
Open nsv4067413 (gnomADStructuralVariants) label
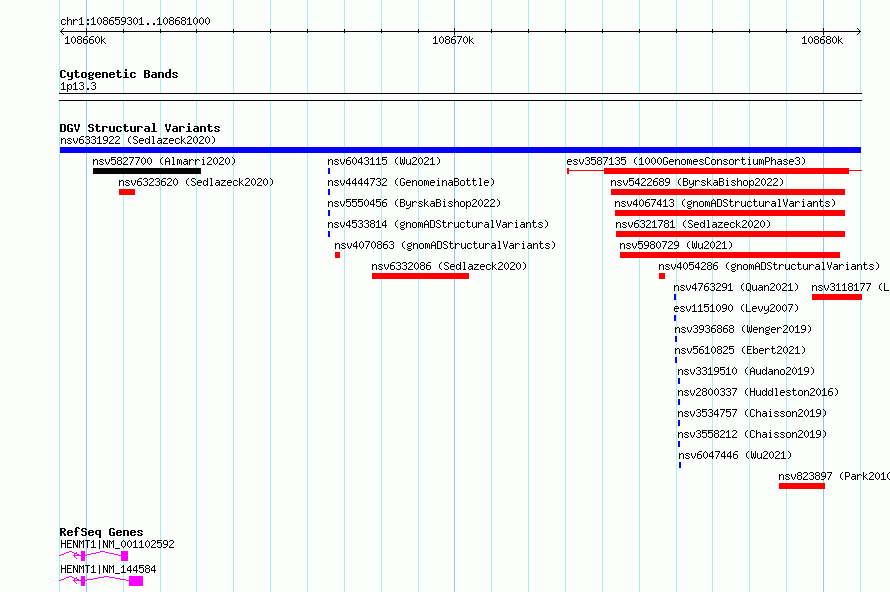(x=725, y=203)
